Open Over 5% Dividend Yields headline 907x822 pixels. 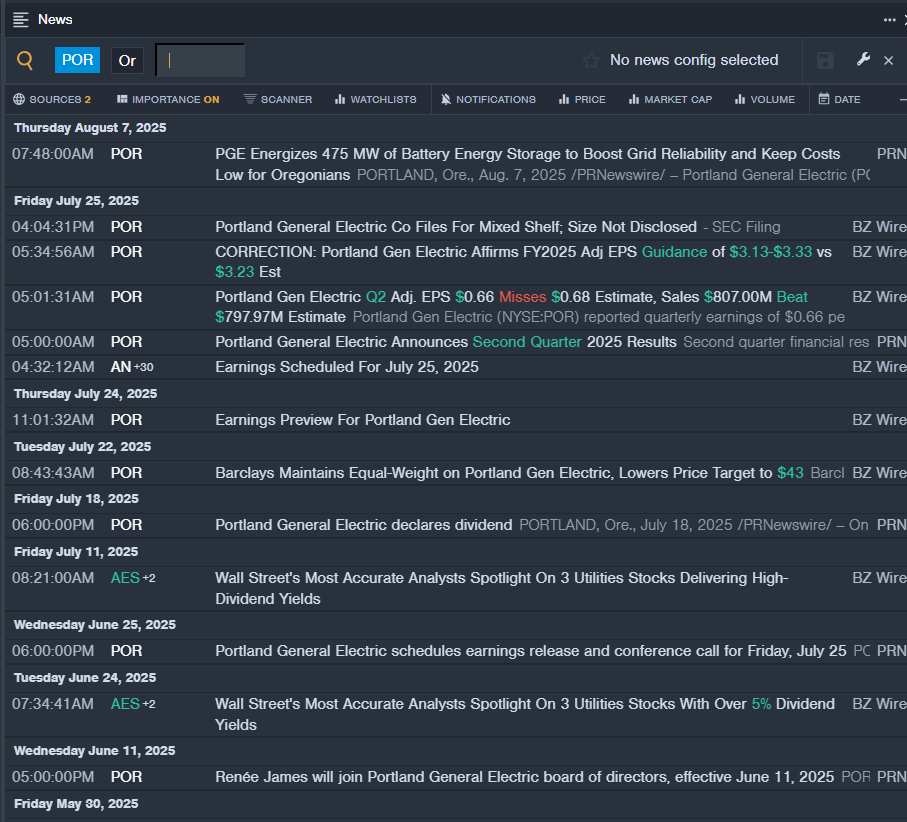coord(525,714)
